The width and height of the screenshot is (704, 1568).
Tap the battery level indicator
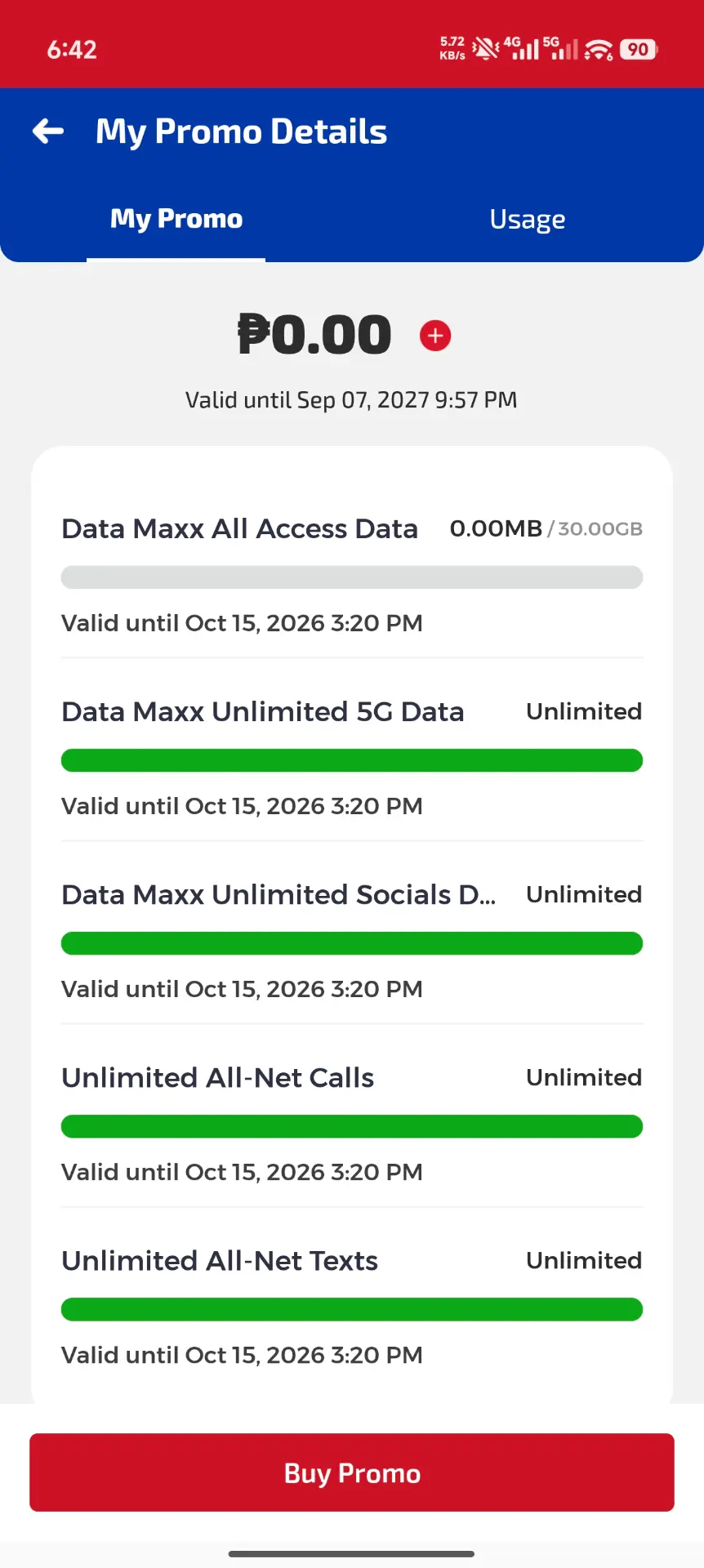pos(639,50)
